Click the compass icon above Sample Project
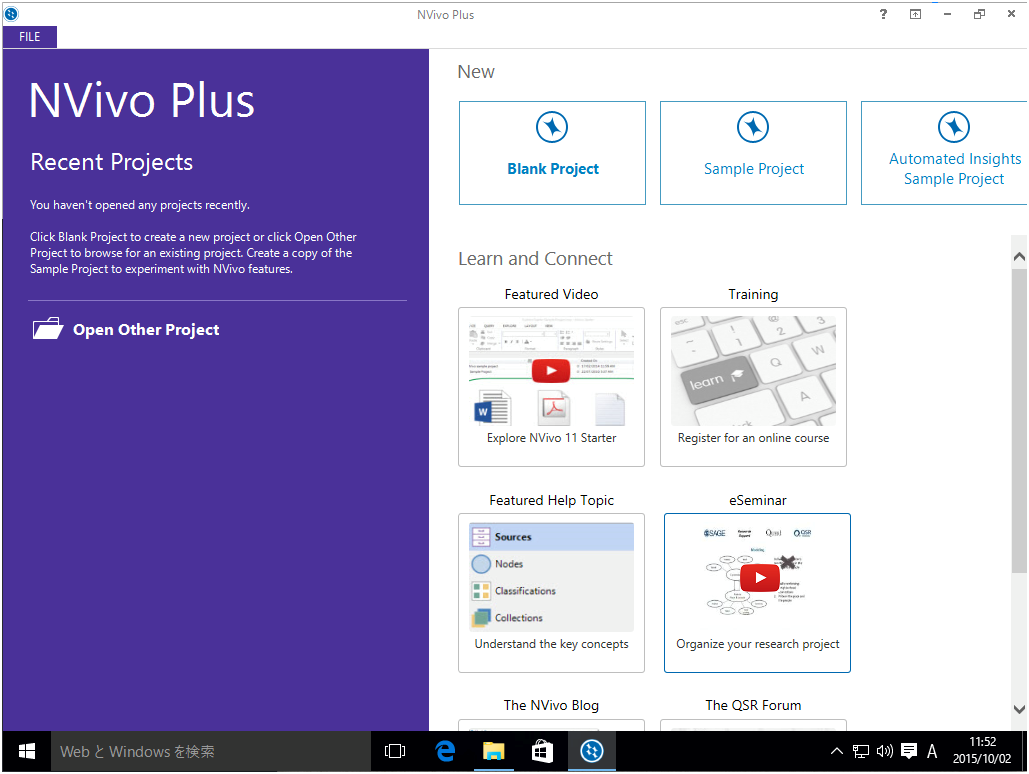 pyautogui.click(x=753, y=127)
